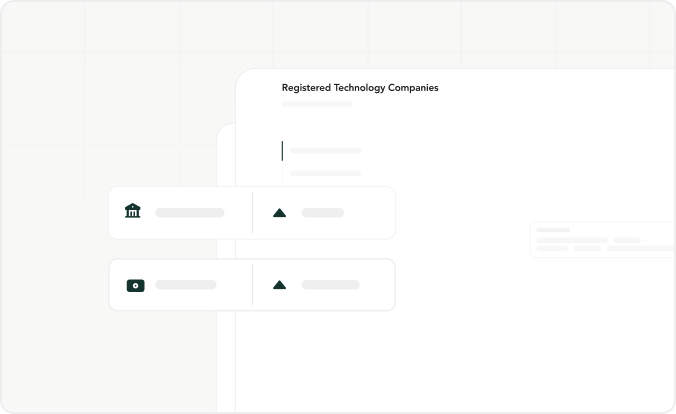Screen dimensions: 676x414
Task: Click the short bar in the tooltip's second row
Action: click(x=627, y=240)
